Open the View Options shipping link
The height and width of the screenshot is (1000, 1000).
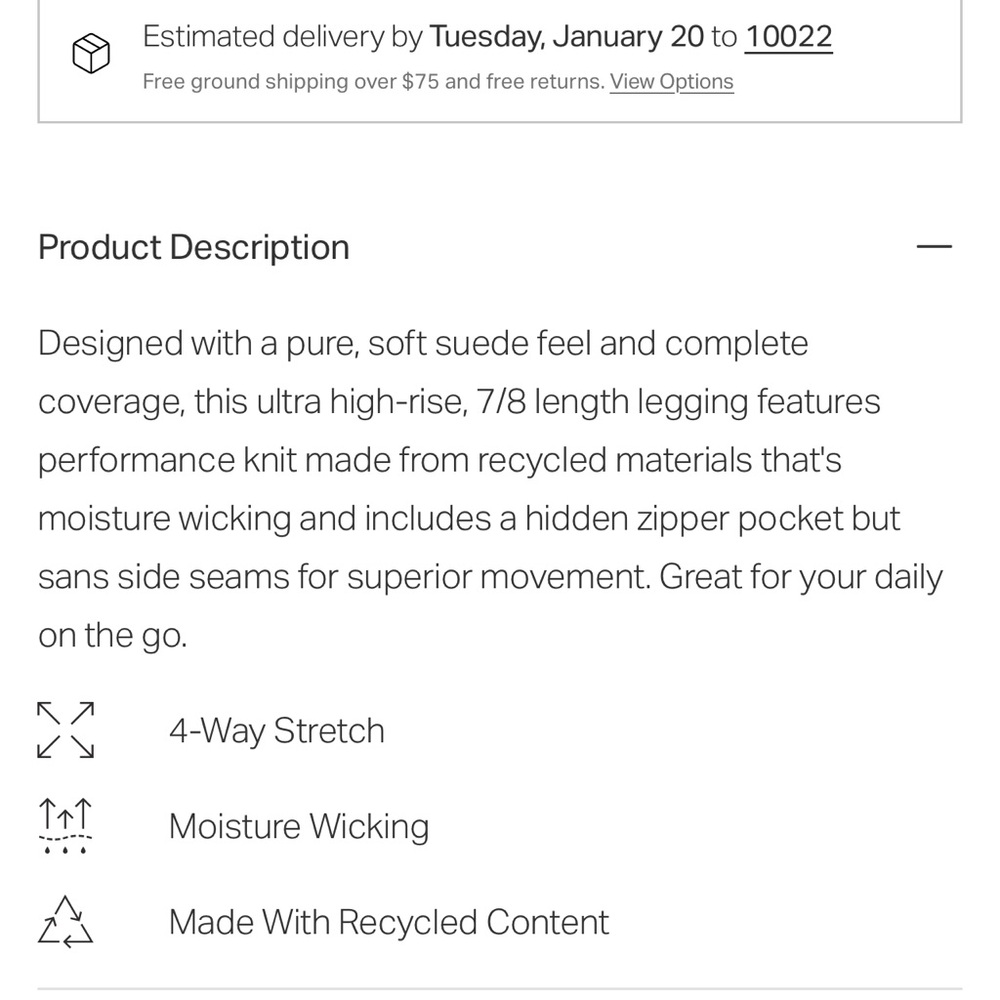672,82
